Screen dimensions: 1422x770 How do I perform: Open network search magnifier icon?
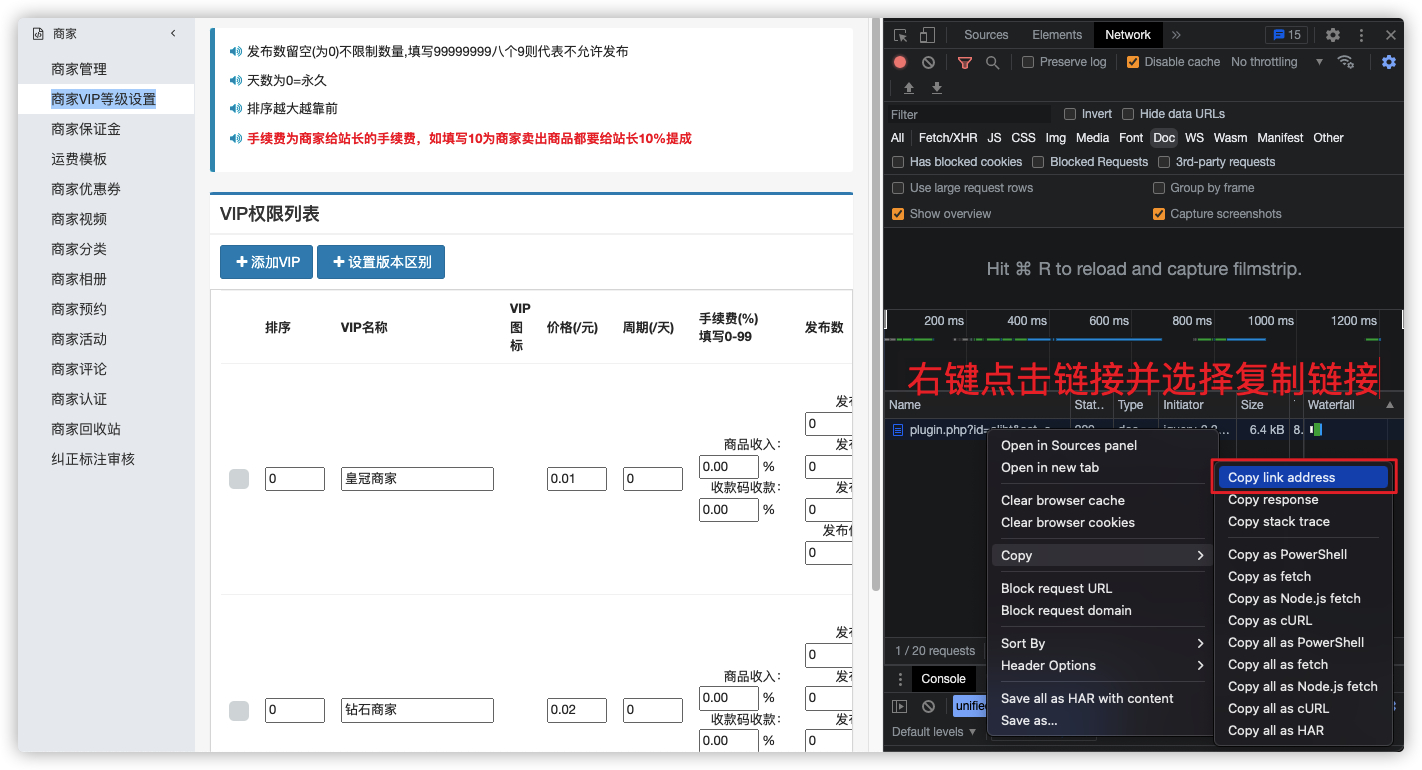tap(992, 62)
